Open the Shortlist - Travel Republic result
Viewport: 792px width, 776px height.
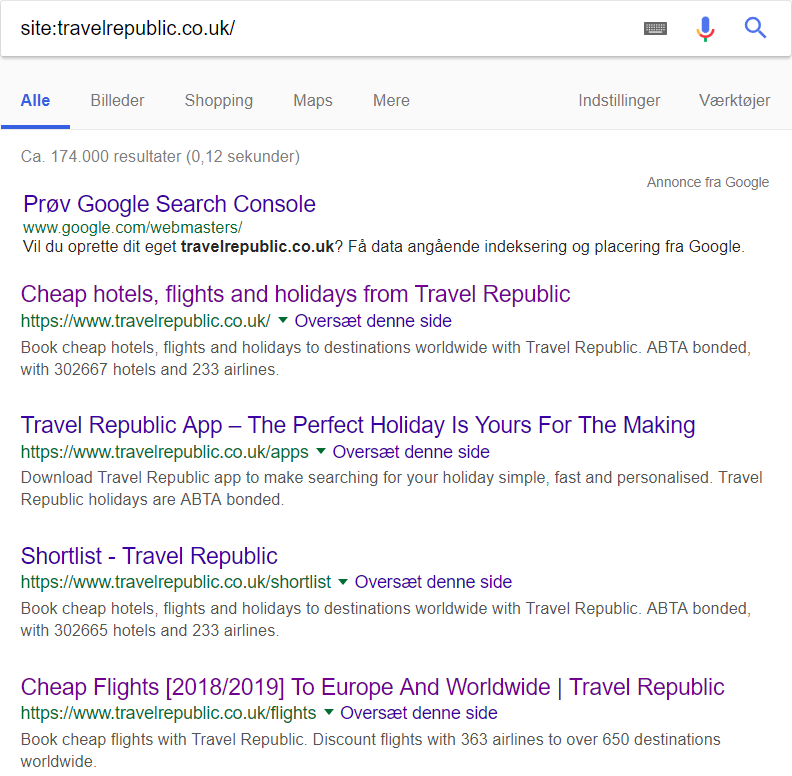[x=149, y=556]
